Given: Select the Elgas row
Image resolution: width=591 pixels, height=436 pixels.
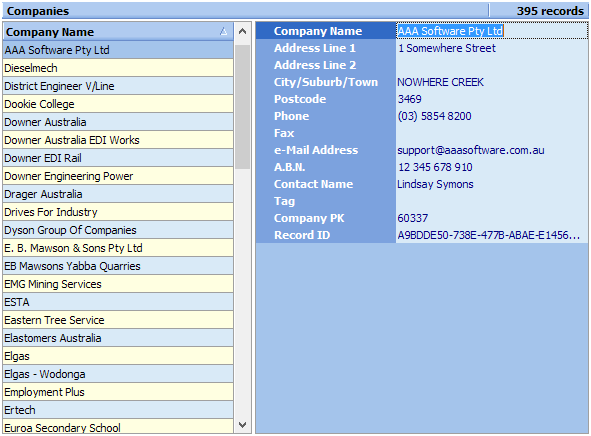Looking at the screenshot, I should point(118,356).
